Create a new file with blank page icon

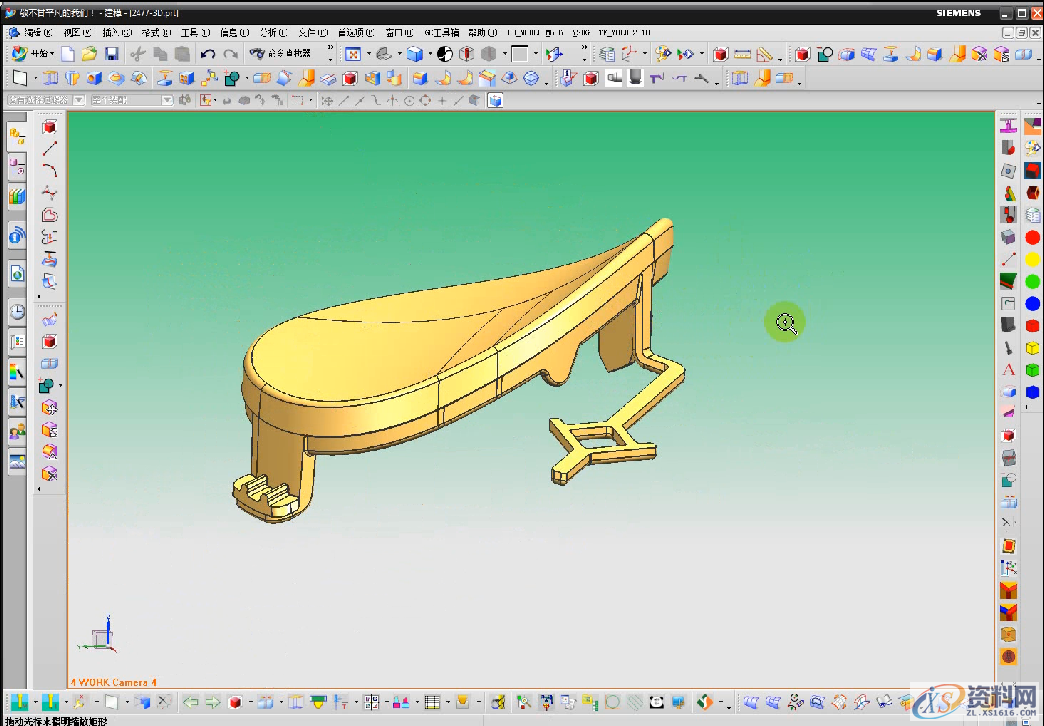(x=68, y=54)
